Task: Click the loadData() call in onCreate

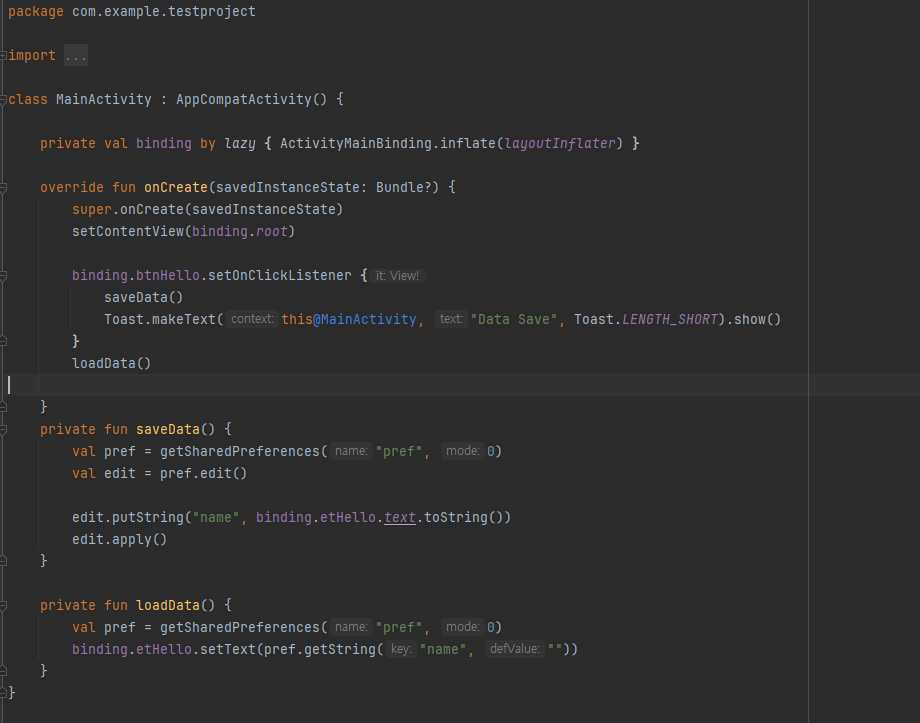Action: click(111, 363)
